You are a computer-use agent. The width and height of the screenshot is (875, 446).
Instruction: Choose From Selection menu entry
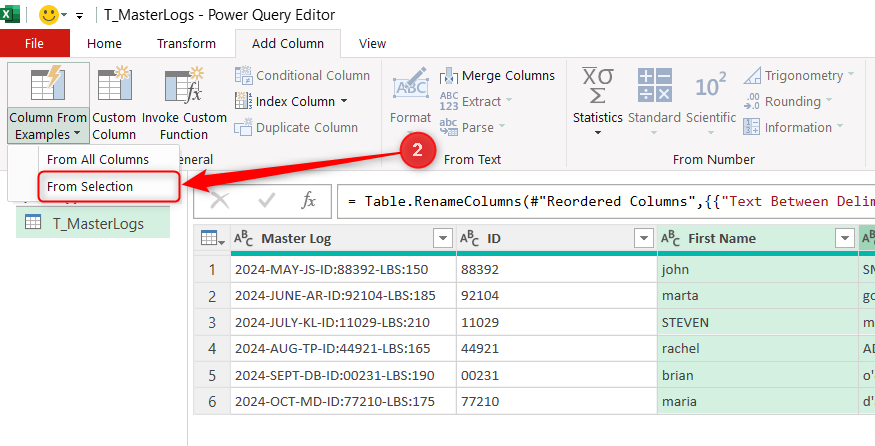(x=109, y=186)
